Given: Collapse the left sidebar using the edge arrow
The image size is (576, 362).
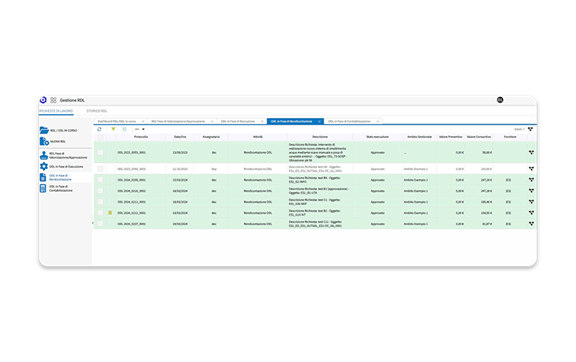Looking at the screenshot, I should point(93,223).
